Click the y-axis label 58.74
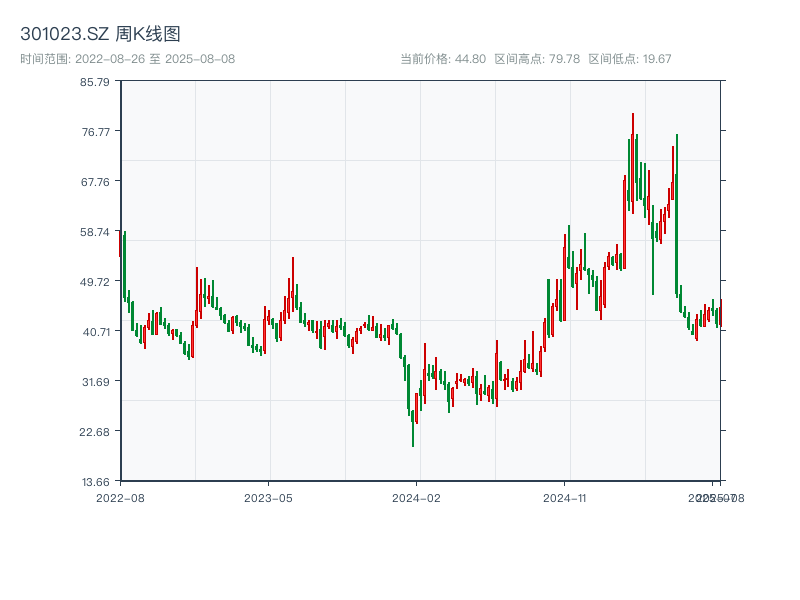This screenshot has height=600, width=800. coord(95,232)
